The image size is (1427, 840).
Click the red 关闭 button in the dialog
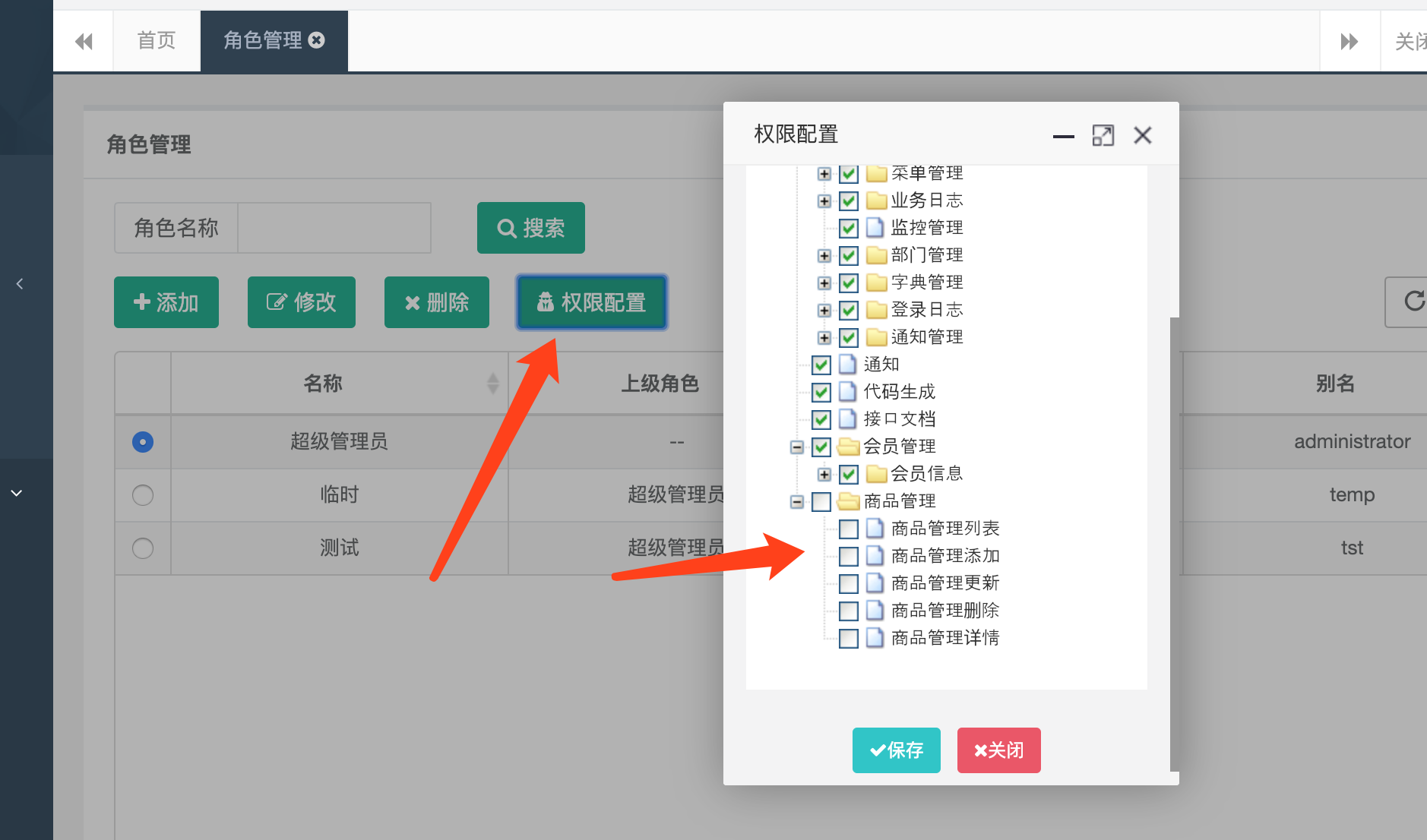pos(999,750)
